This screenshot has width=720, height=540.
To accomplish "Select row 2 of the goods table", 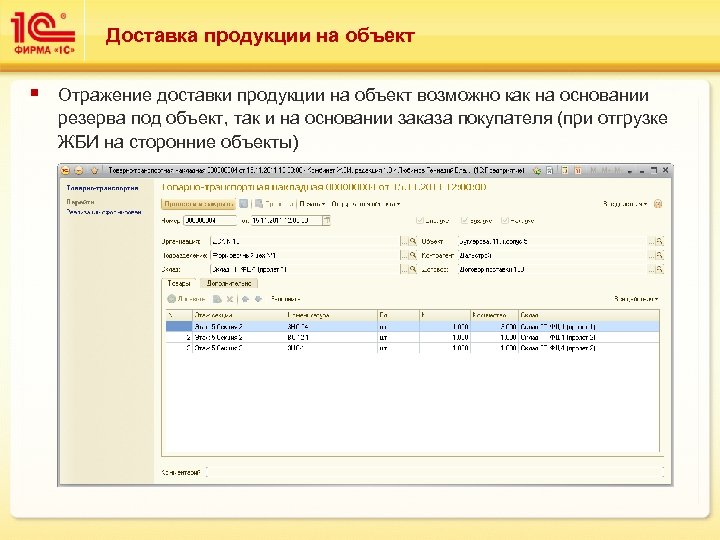I will pos(412,337).
